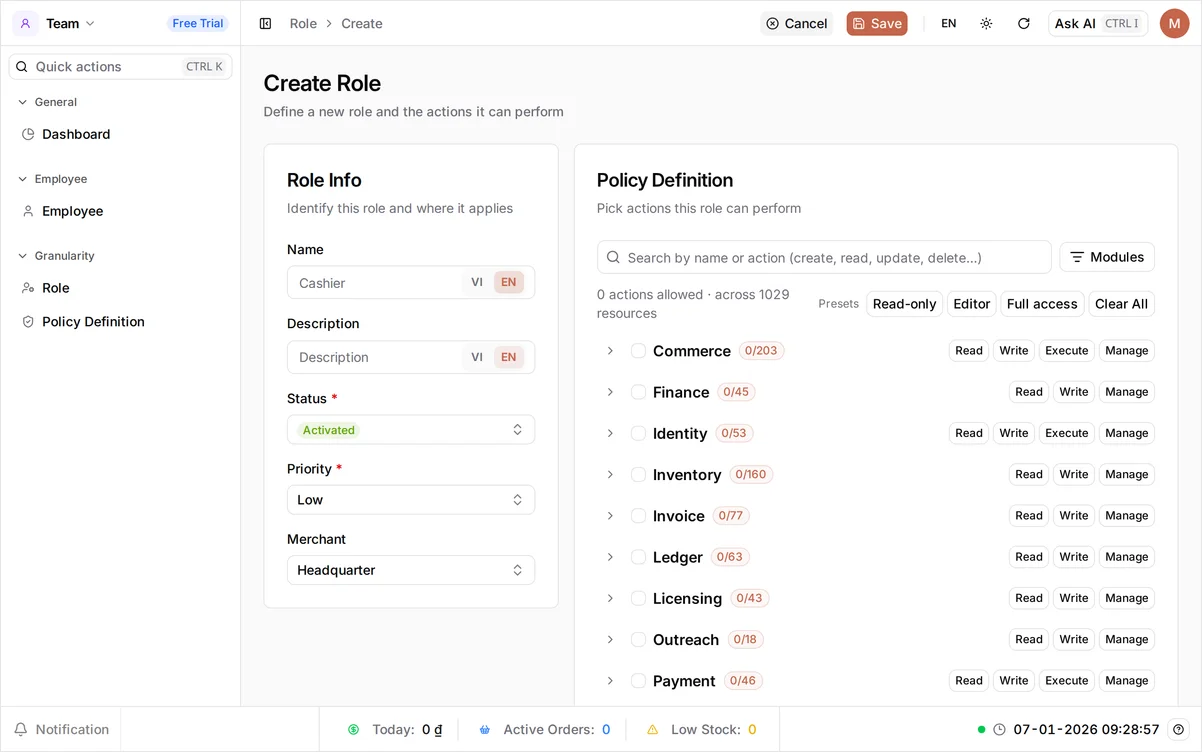Screen dimensions: 1202x752
Task: Open the Priority dropdown
Action: pyautogui.click(x=411, y=500)
